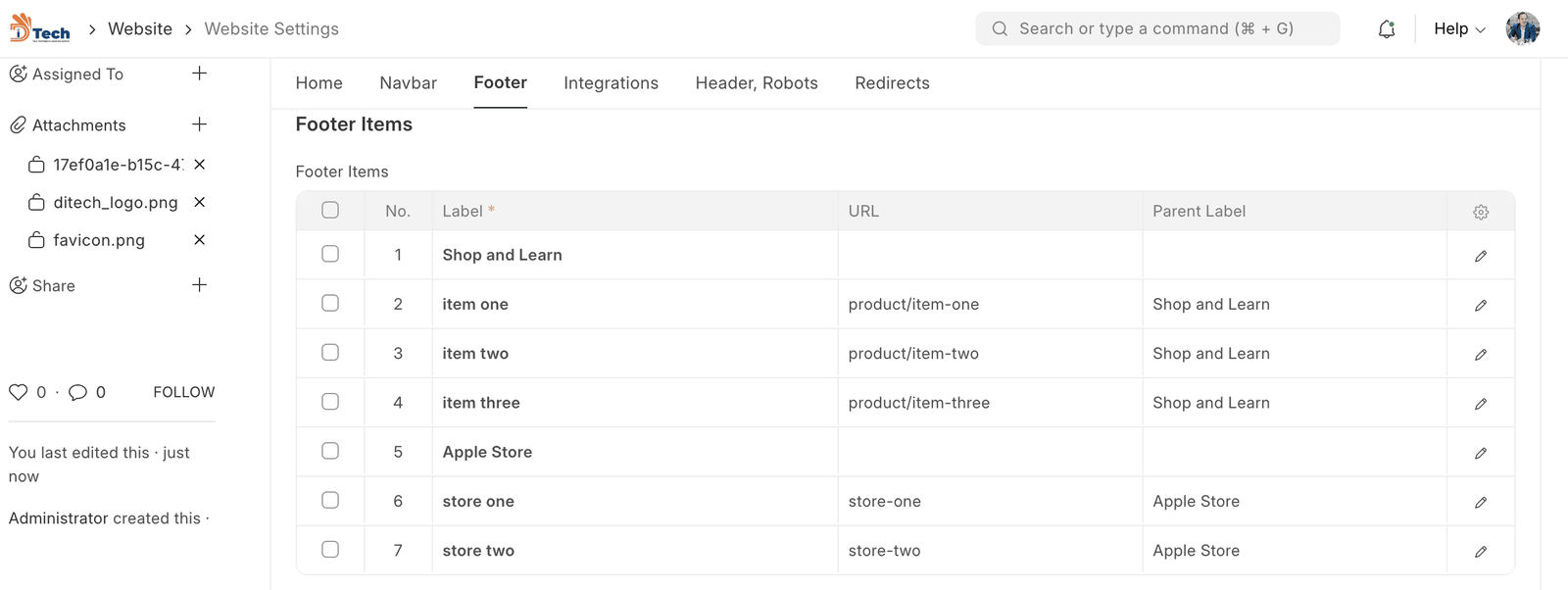Open comments via speech bubble icon

tap(78, 392)
